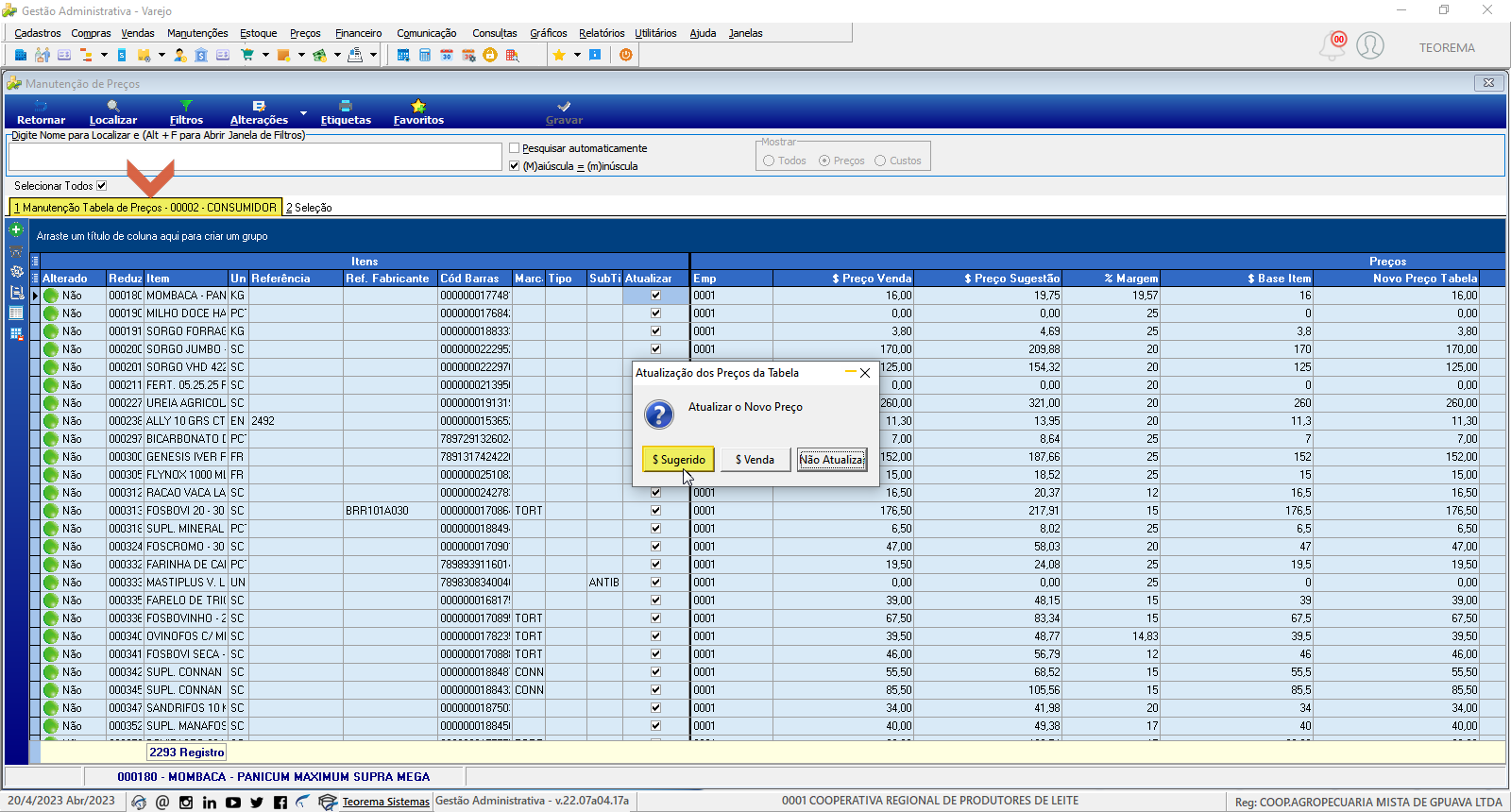Toggle the Selecionar Todos checkbox
Image resolution: width=1511 pixels, height=812 pixels.
pyautogui.click(x=102, y=186)
